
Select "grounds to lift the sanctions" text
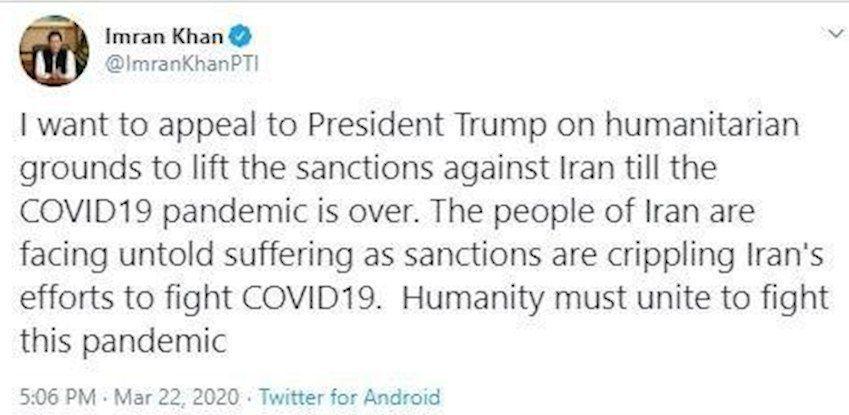click(x=226, y=169)
